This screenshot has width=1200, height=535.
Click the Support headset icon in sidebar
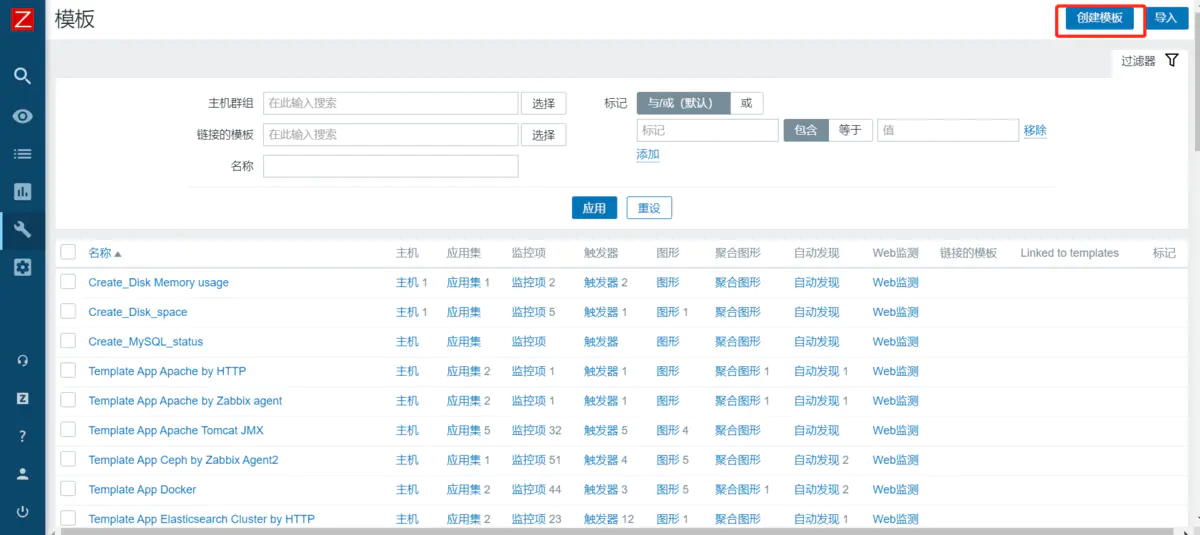[x=22, y=360]
